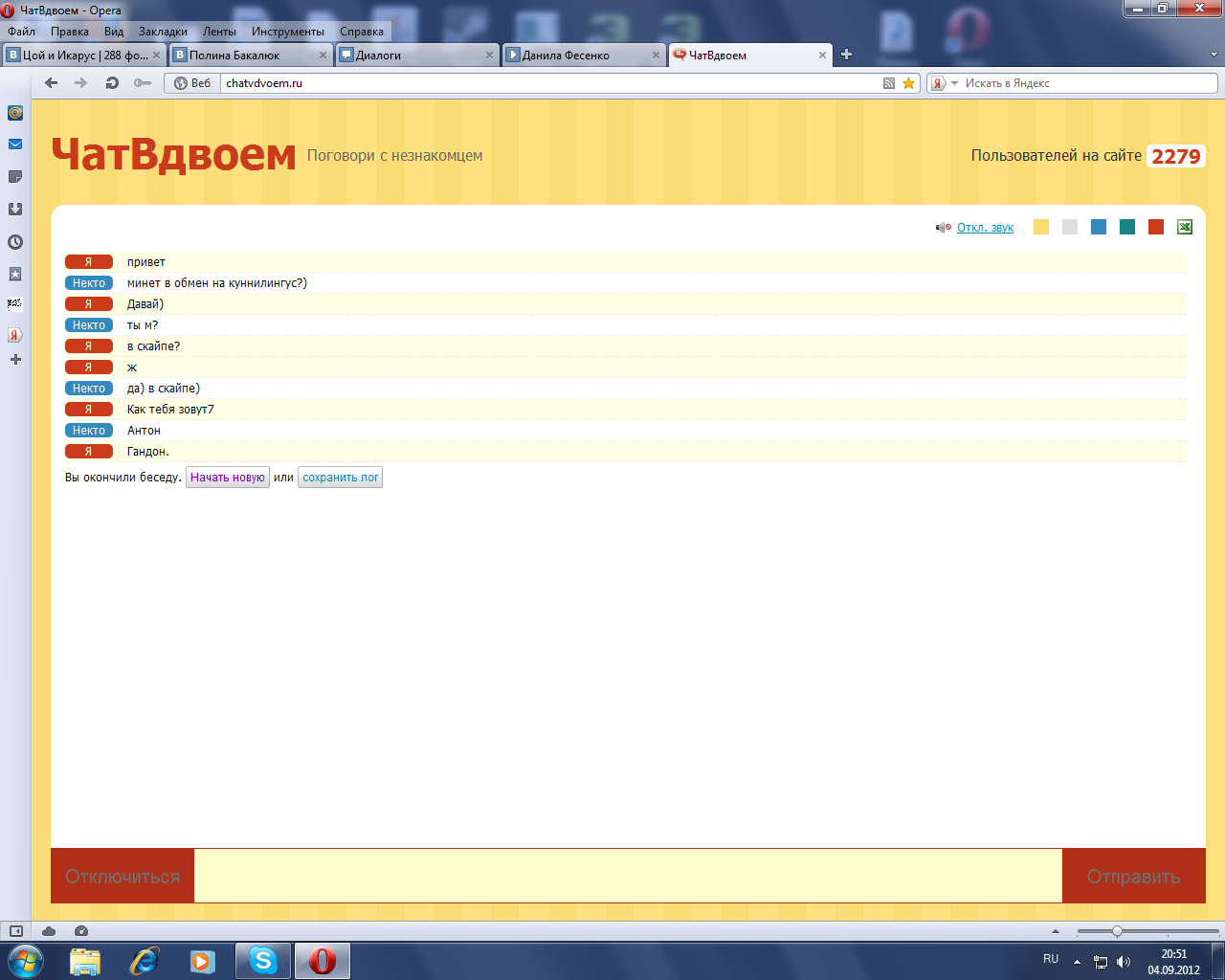Open Mail.ru @ panel in Opera sidebar
The image size is (1225, 980).
15,113
